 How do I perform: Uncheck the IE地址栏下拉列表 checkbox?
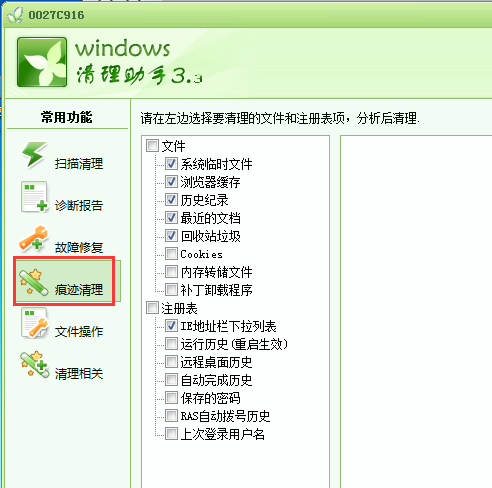171,325
